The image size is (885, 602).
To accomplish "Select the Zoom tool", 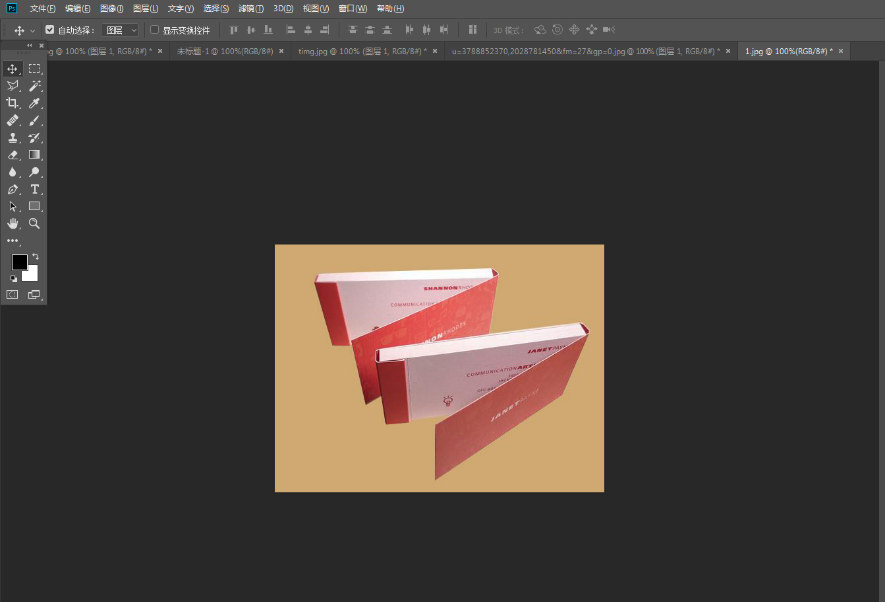I will 35,223.
